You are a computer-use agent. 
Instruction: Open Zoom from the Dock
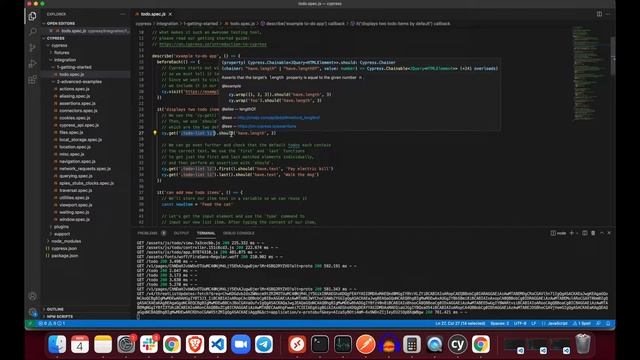[x=241, y=344]
